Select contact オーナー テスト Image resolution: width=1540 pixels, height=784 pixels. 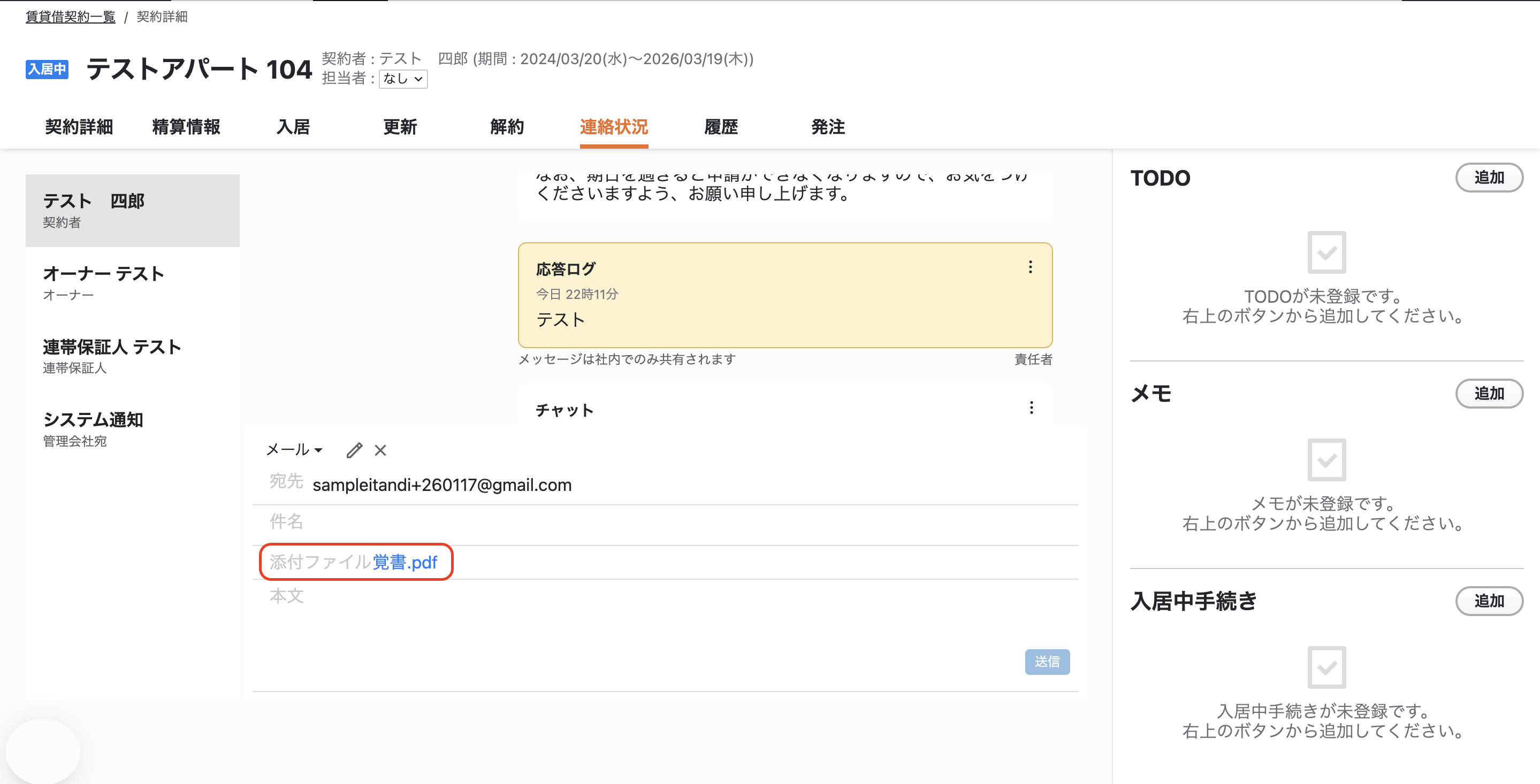pos(132,283)
